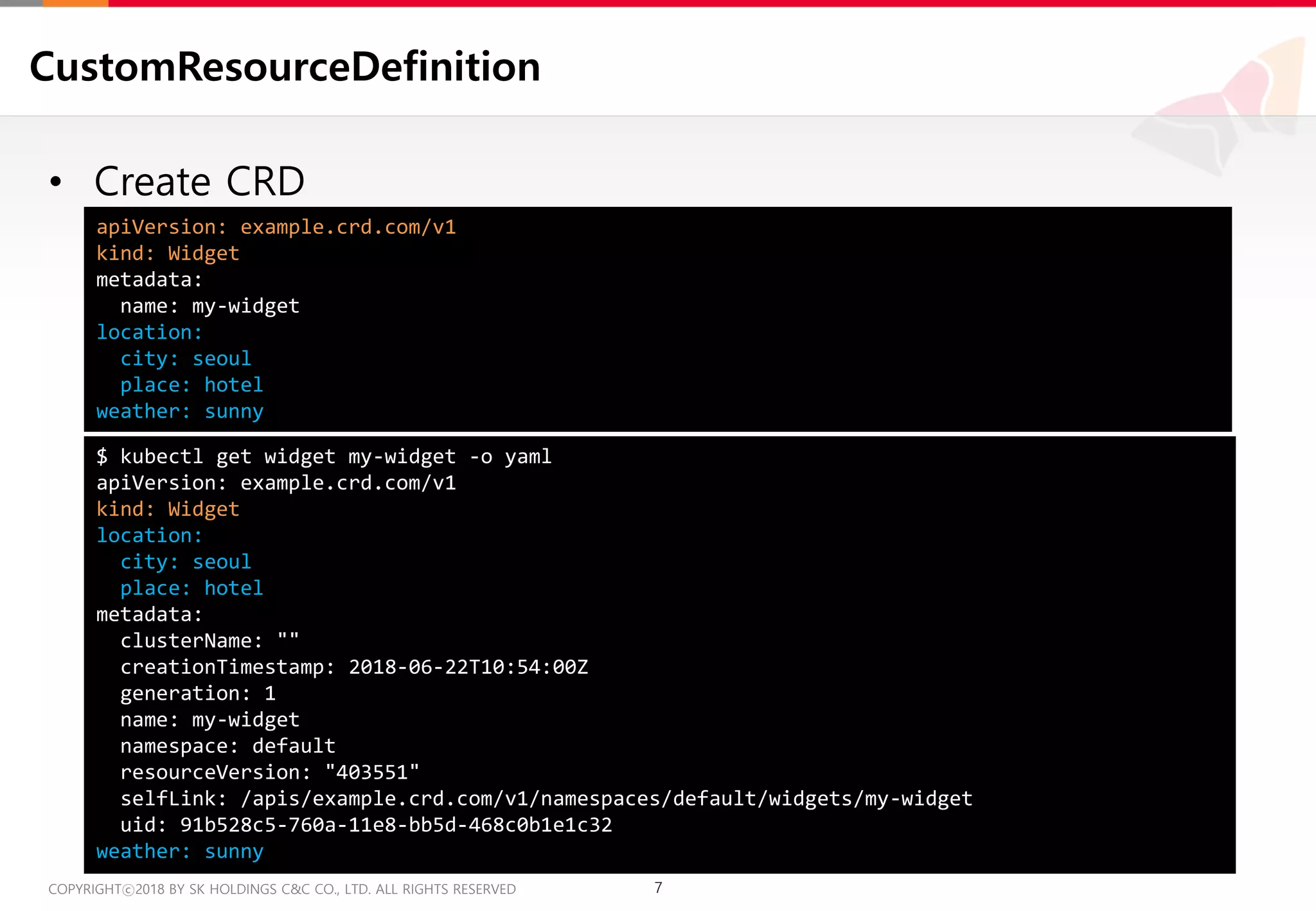Click weather: sunny in output block
The height and width of the screenshot is (911, 1316).
click(x=179, y=851)
